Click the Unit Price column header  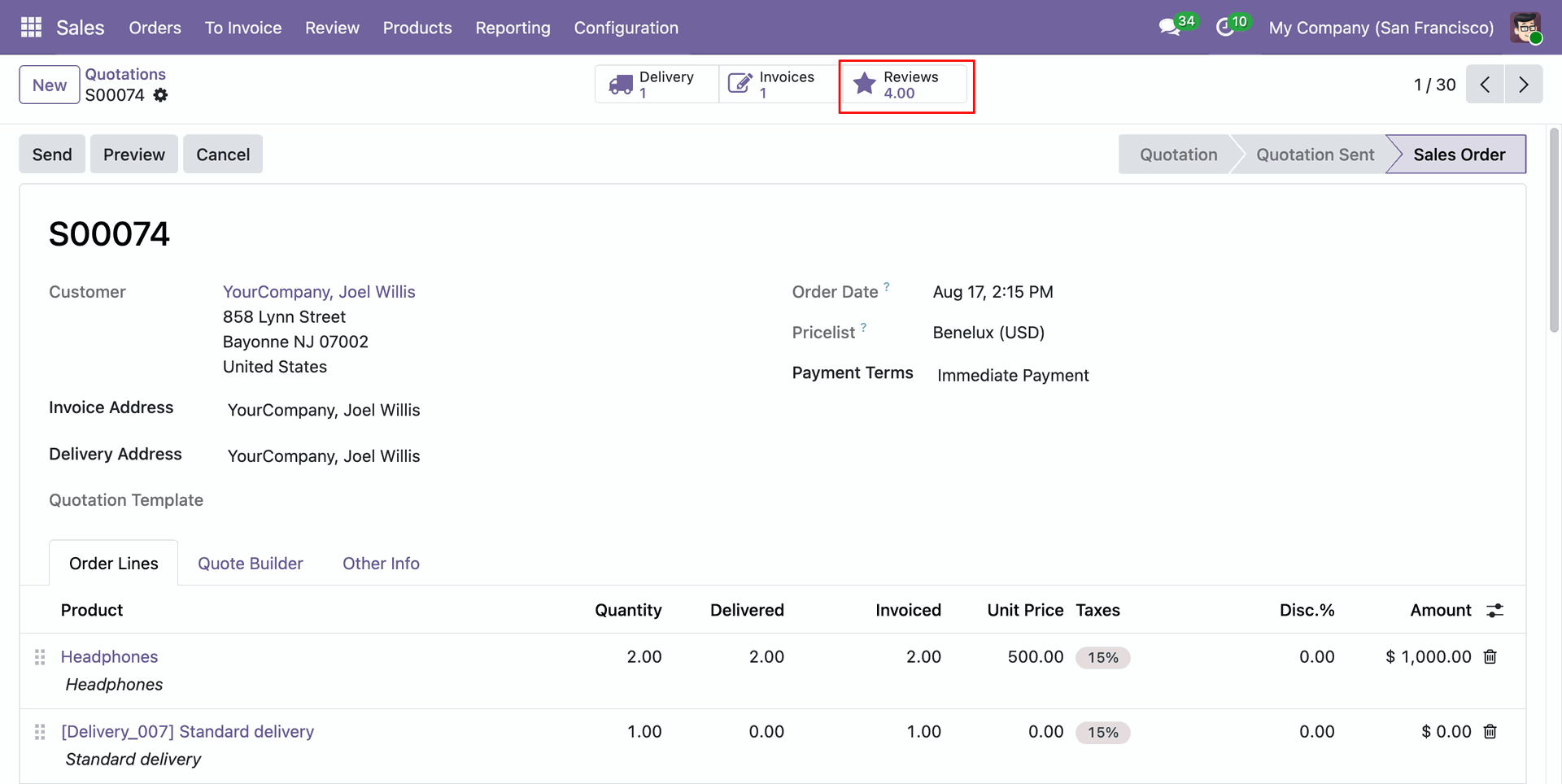tap(1025, 610)
